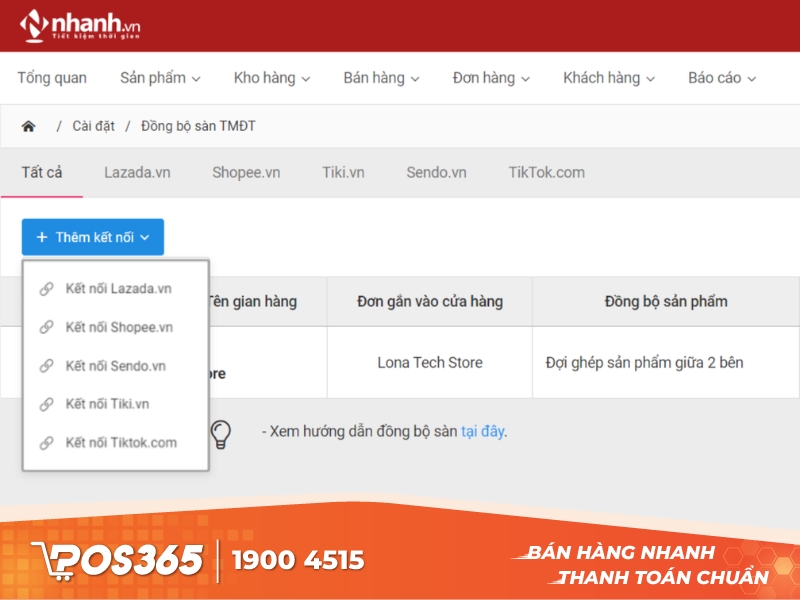This screenshot has width=800, height=600.
Task: Click Đơn gắn vào cửa hàng header
Action: [x=430, y=302]
